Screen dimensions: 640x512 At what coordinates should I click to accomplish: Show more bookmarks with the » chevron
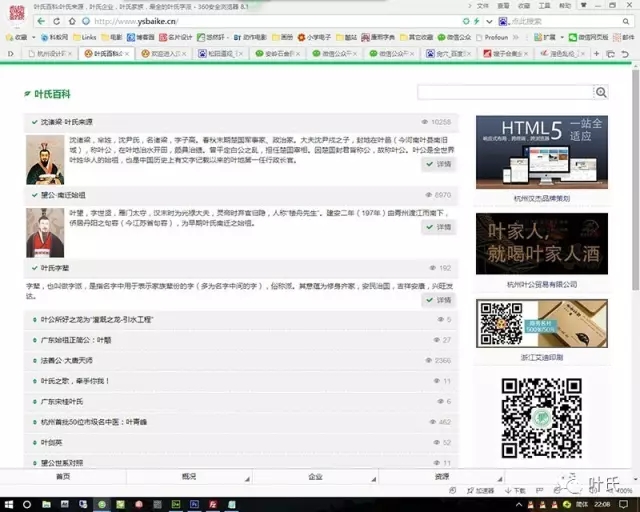click(x=516, y=37)
